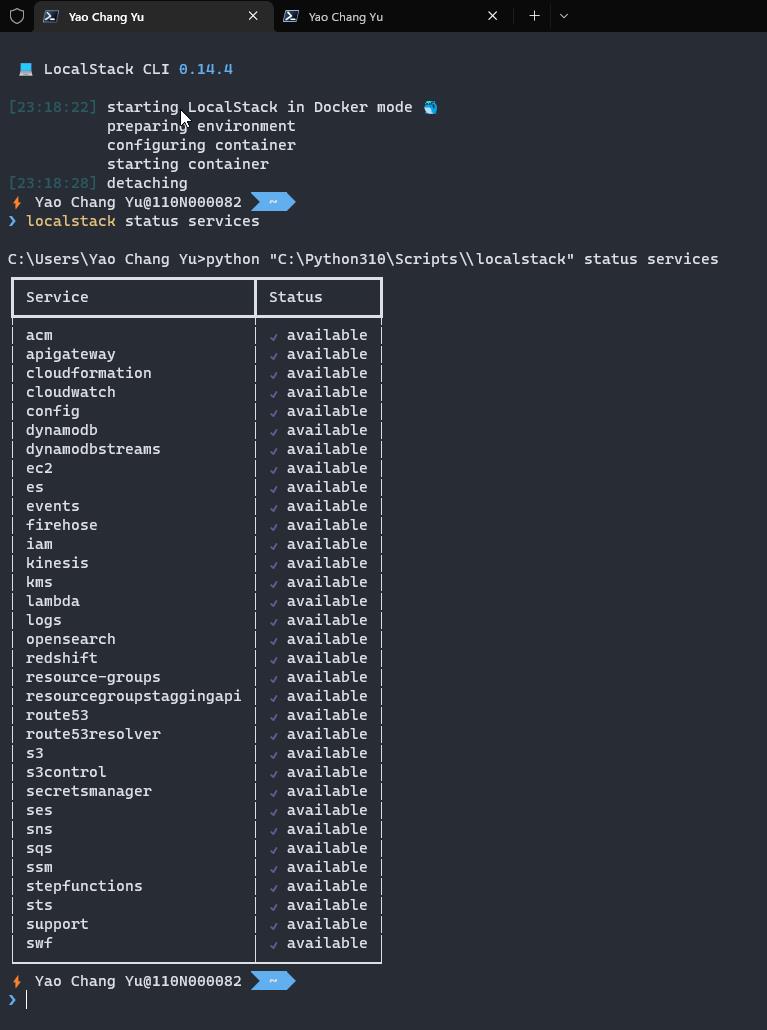Click the checkmark in the acm status row
The image size is (767, 1030).
coord(274,336)
